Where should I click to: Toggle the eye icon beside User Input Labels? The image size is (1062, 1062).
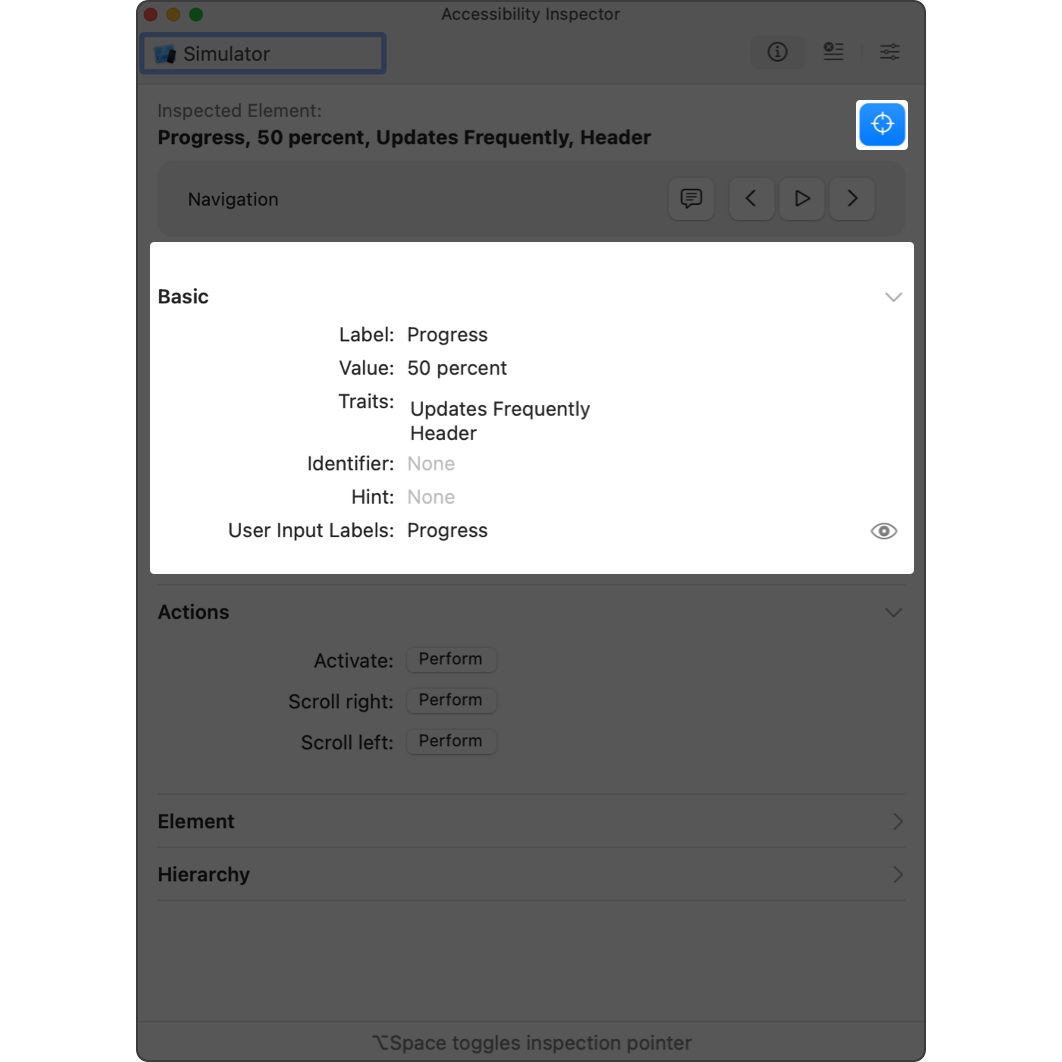coord(883,531)
